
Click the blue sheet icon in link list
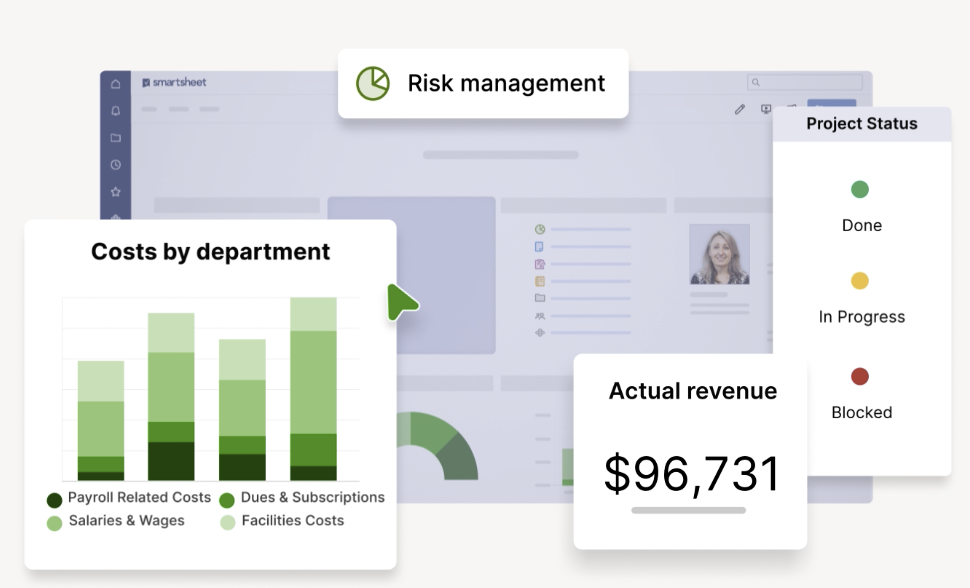(540, 246)
